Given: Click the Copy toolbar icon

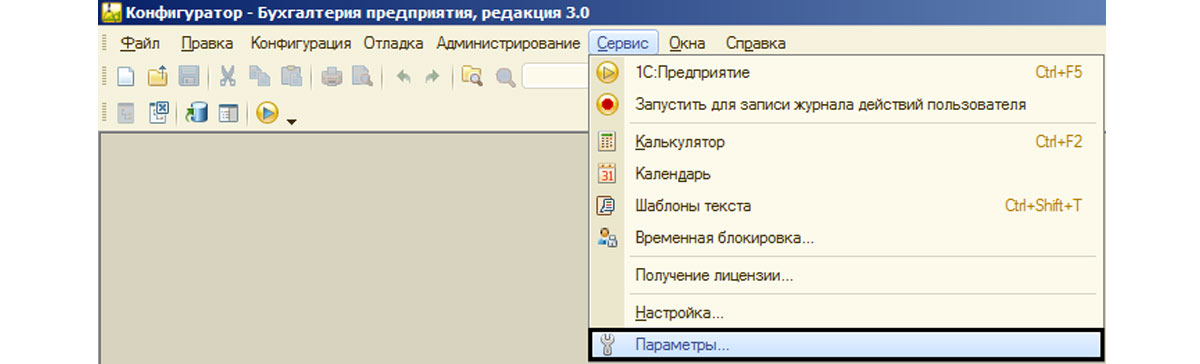Looking at the screenshot, I should pyautogui.click(x=259, y=76).
